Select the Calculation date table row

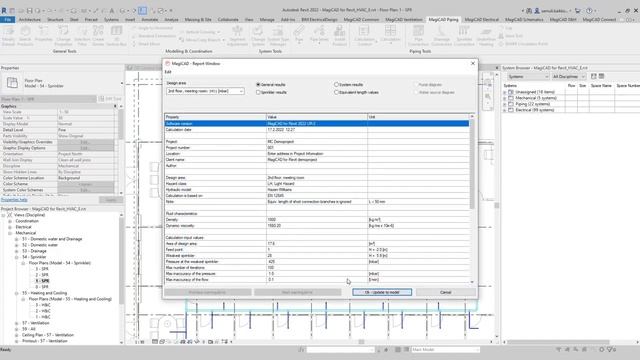(317, 129)
